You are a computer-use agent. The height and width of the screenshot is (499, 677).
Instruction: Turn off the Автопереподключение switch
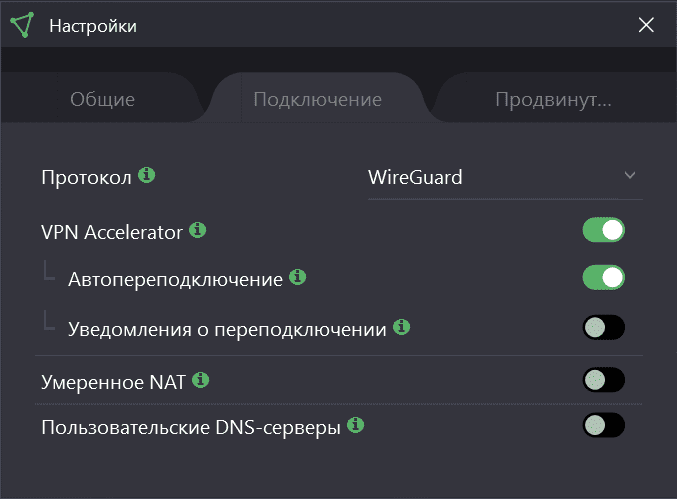604,277
